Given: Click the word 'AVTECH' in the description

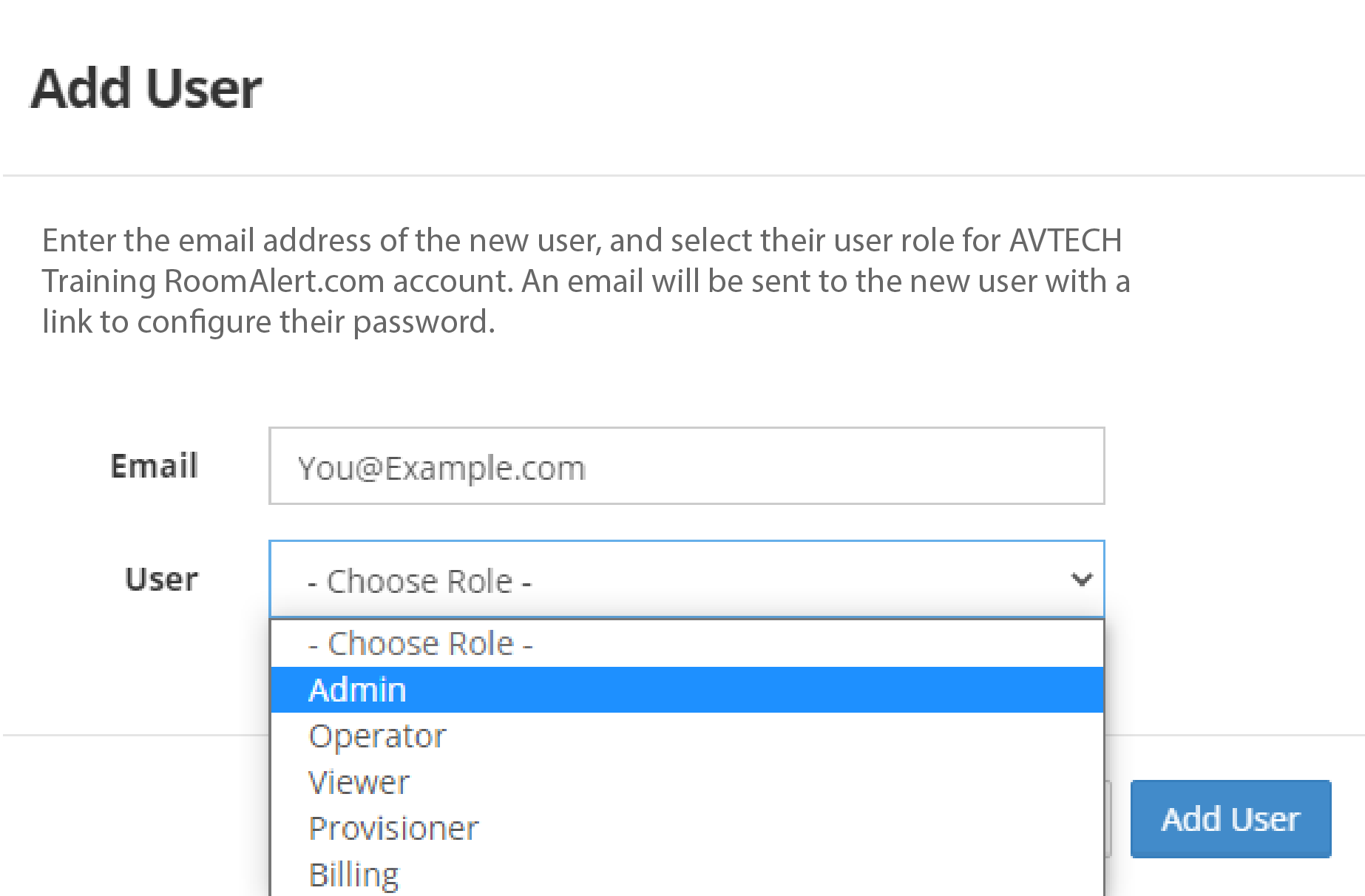Looking at the screenshot, I should 1066,241.
